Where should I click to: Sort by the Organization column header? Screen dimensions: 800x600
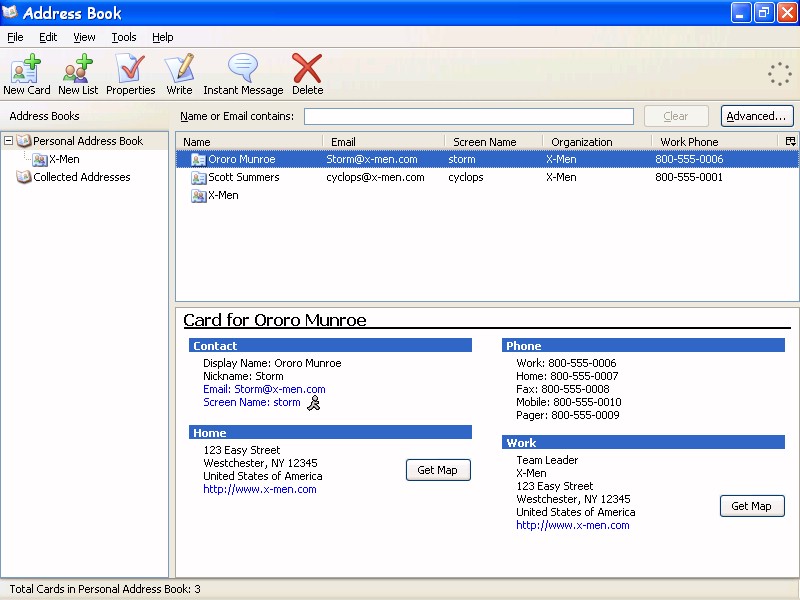[597, 142]
